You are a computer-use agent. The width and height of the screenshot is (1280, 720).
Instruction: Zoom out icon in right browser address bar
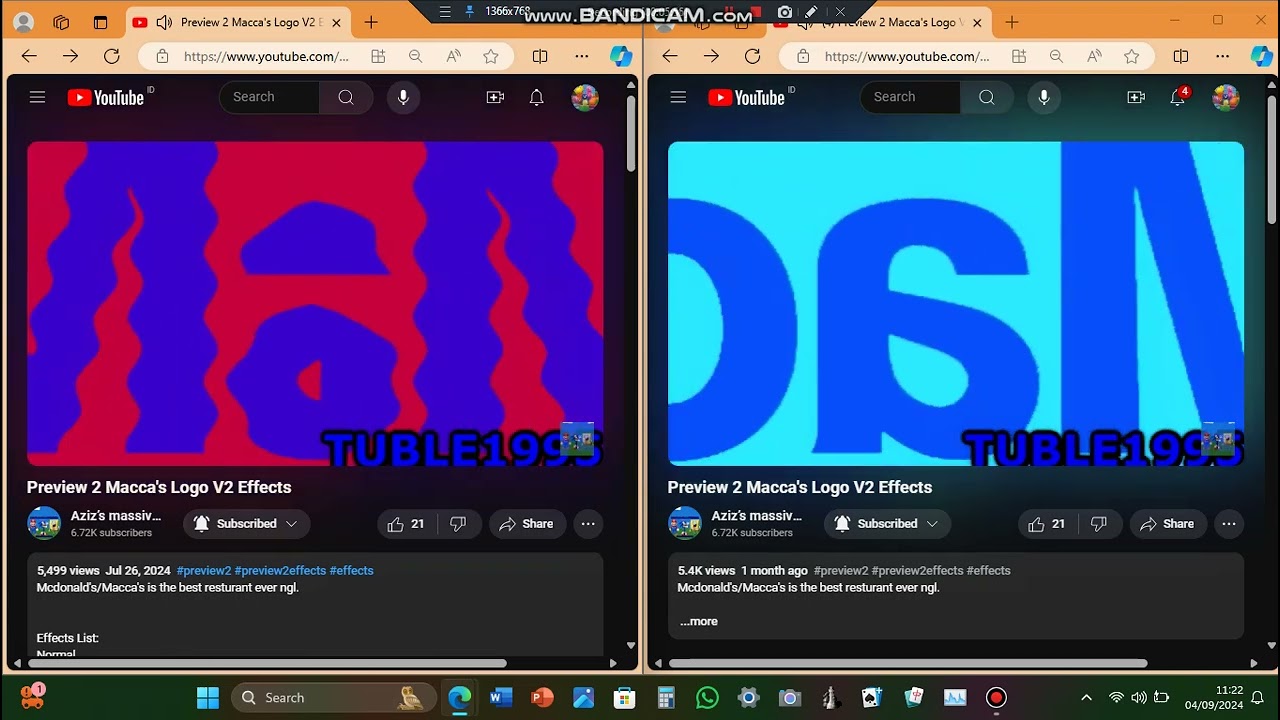(1056, 57)
